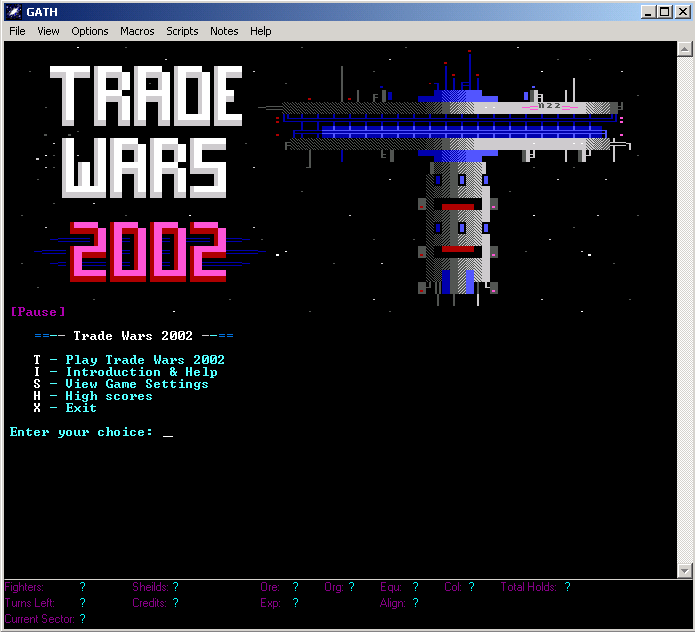Image resolution: width=695 pixels, height=632 pixels.
Task: Open the Options menu
Action: tap(90, 31)
